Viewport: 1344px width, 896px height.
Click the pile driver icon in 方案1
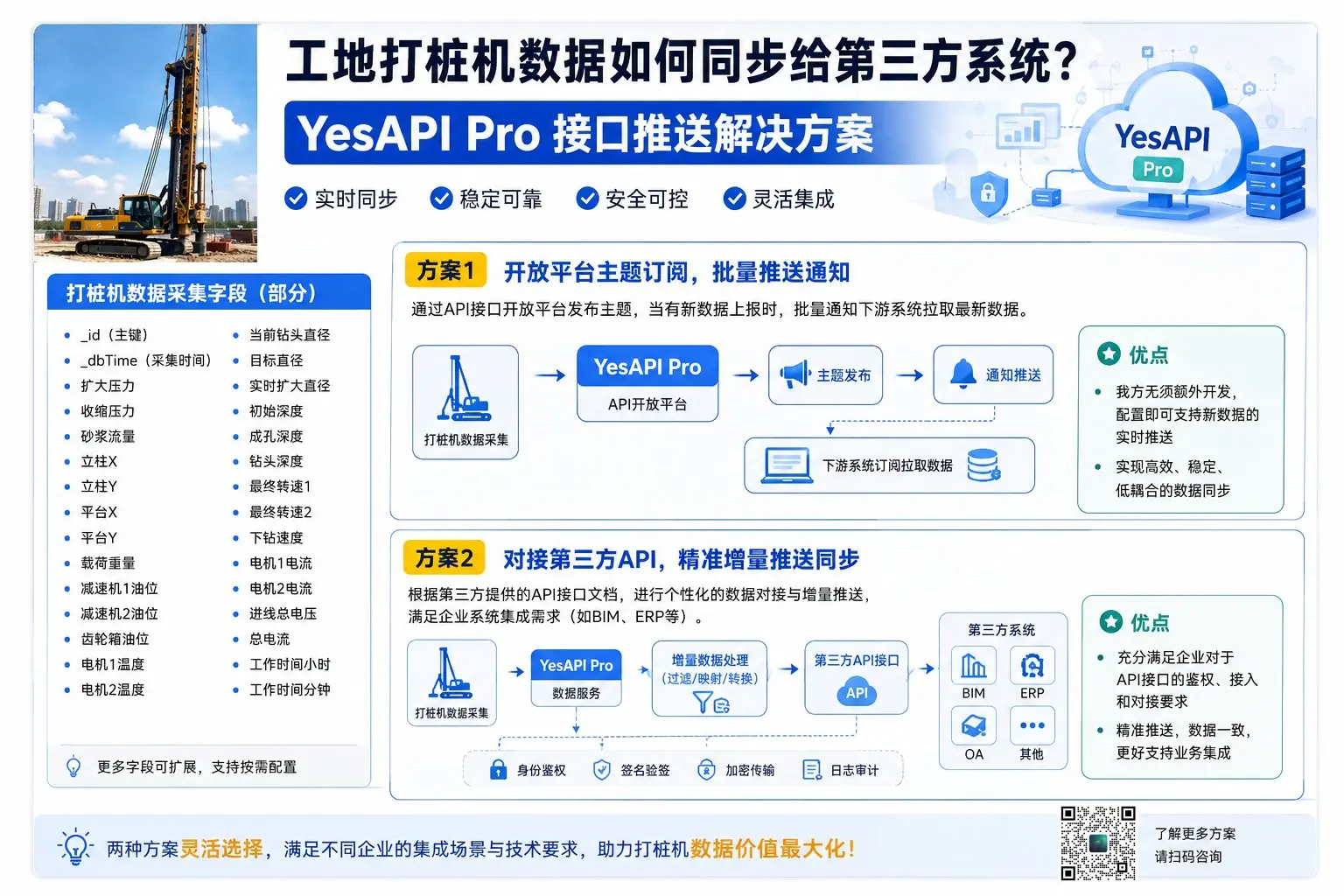464,389
